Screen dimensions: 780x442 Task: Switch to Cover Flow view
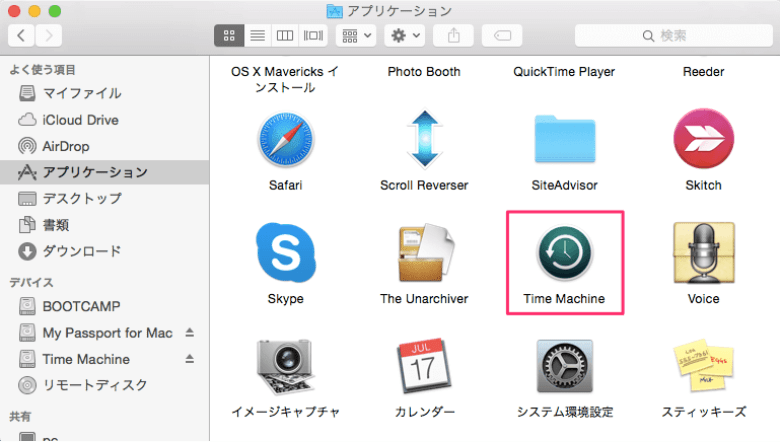tap(313, 35)
